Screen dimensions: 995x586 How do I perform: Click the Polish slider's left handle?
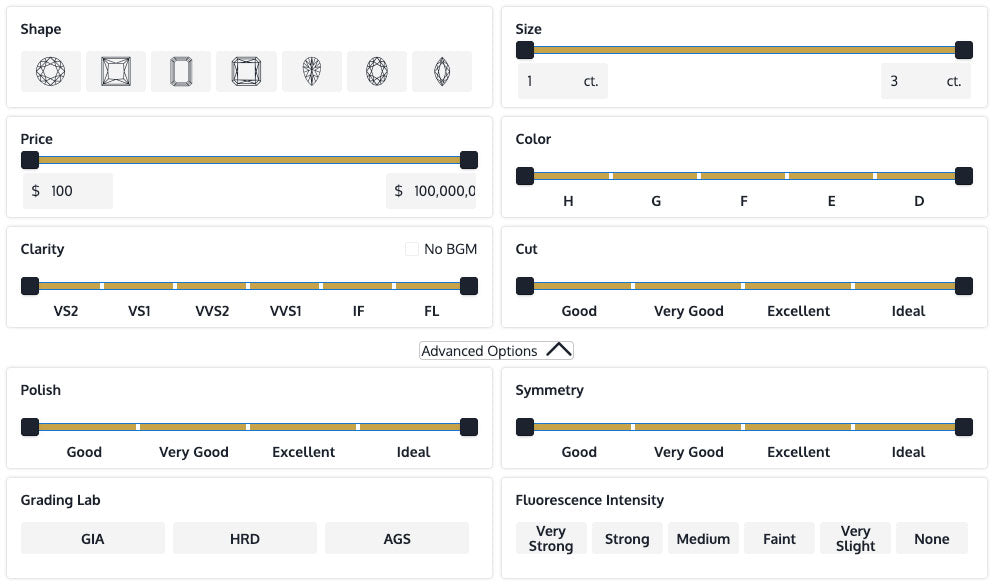tap(30, 428)
